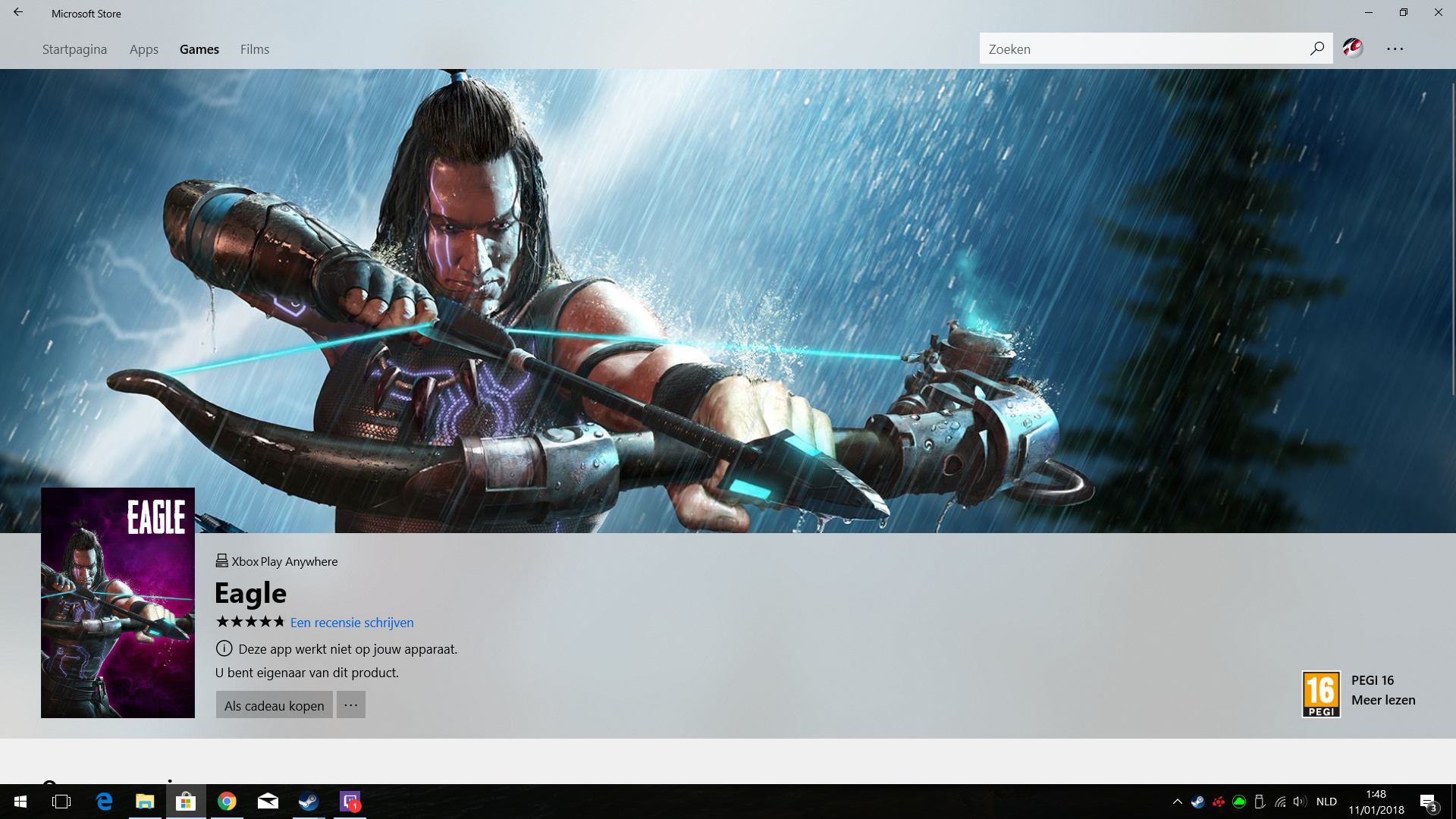Image resolution: width=1456 pixels, height=819 pixels.
Task: Open File Explorer from the taskbar
Action: 145,802
